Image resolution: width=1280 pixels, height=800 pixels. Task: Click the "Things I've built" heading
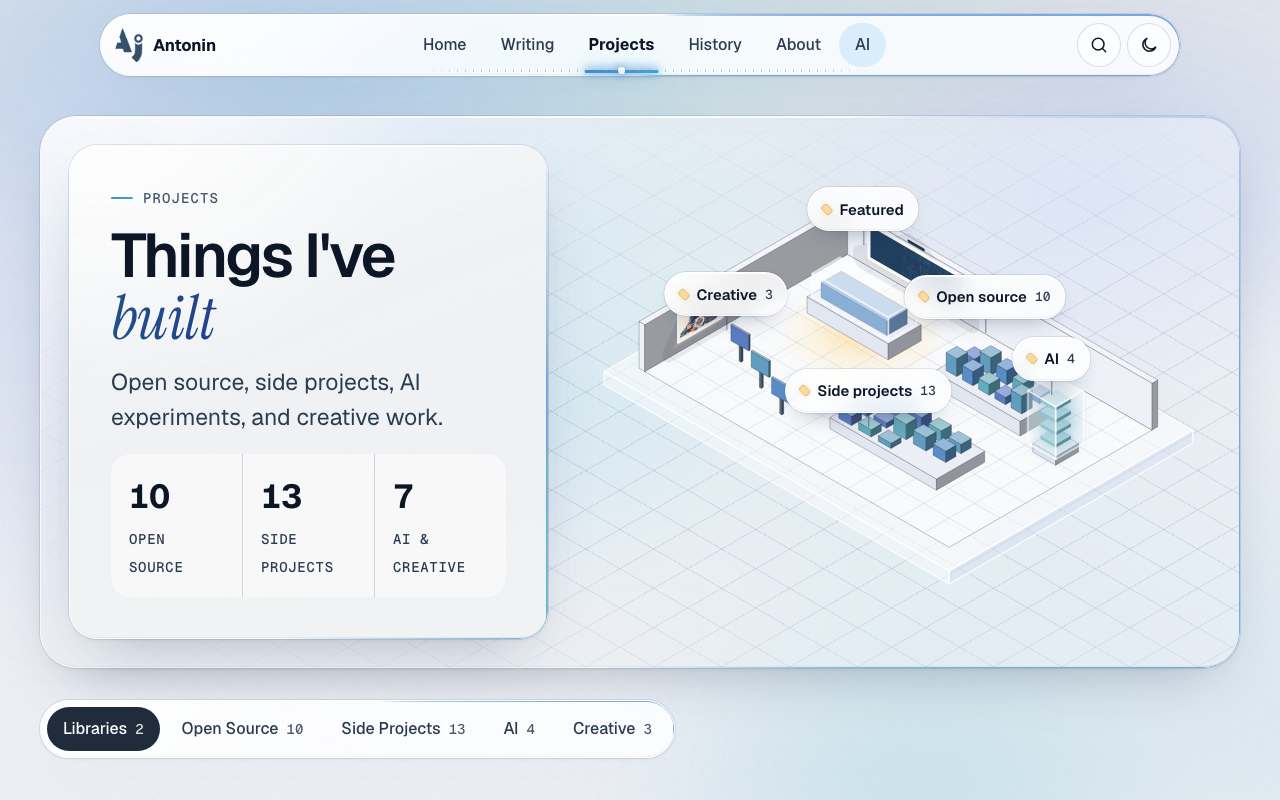(253, 286)
